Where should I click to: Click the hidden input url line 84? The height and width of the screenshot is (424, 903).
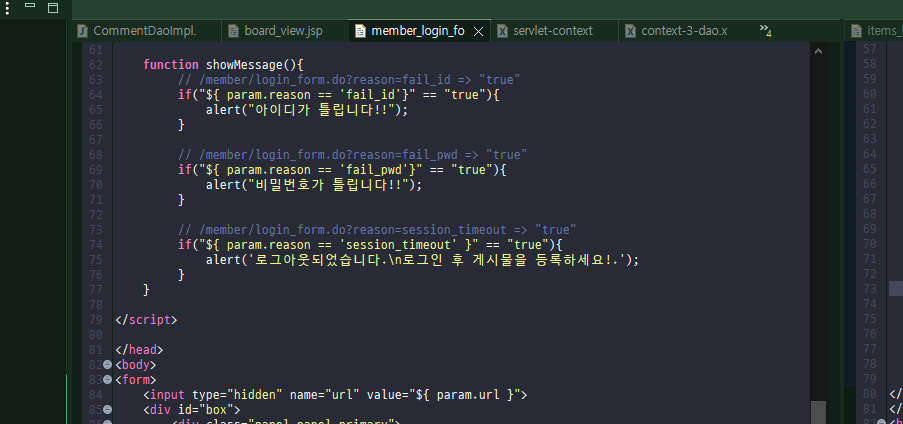pos(335,395)
